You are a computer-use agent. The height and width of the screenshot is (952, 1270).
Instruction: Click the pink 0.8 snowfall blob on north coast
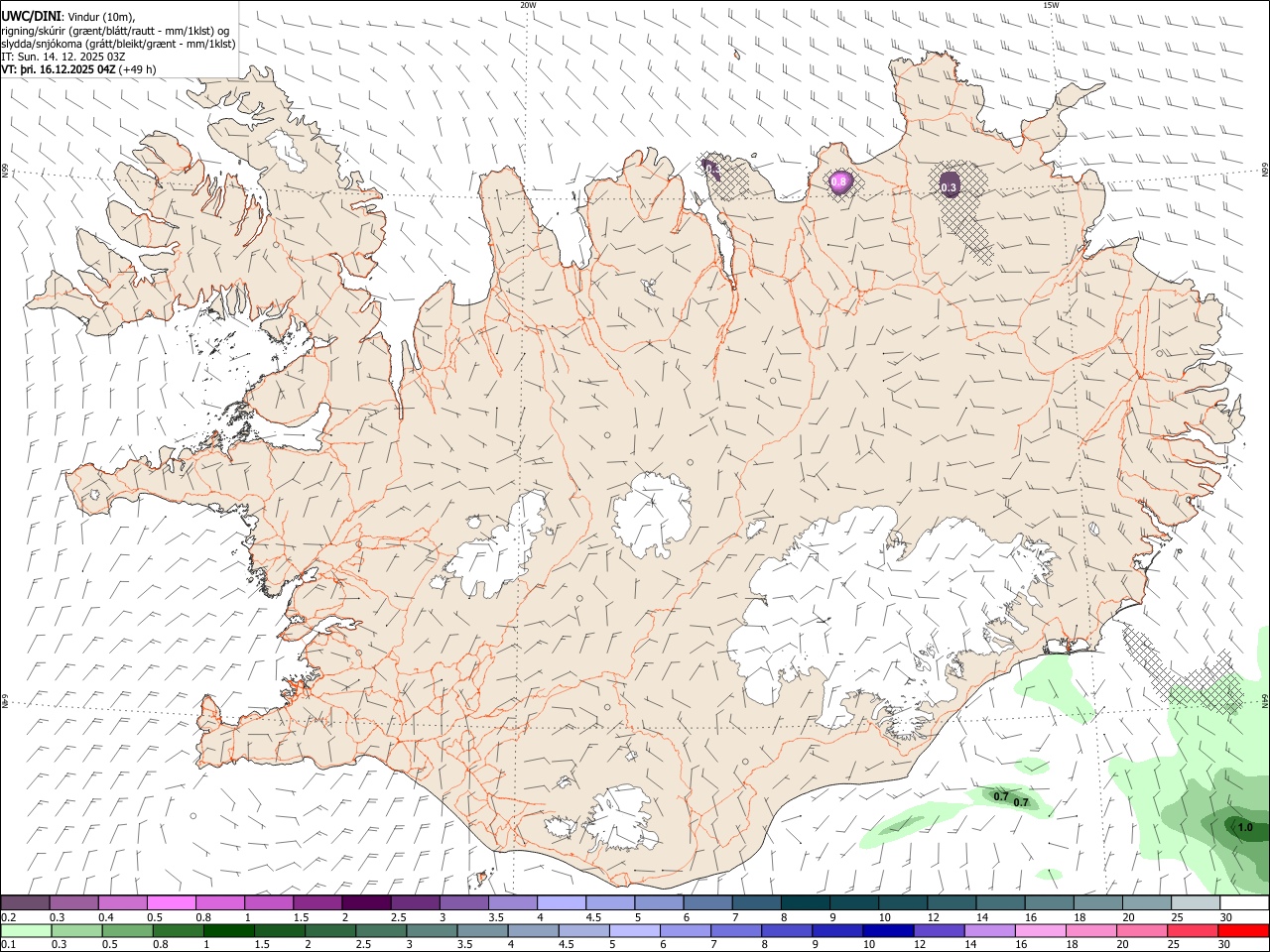(x=839, y=180)
